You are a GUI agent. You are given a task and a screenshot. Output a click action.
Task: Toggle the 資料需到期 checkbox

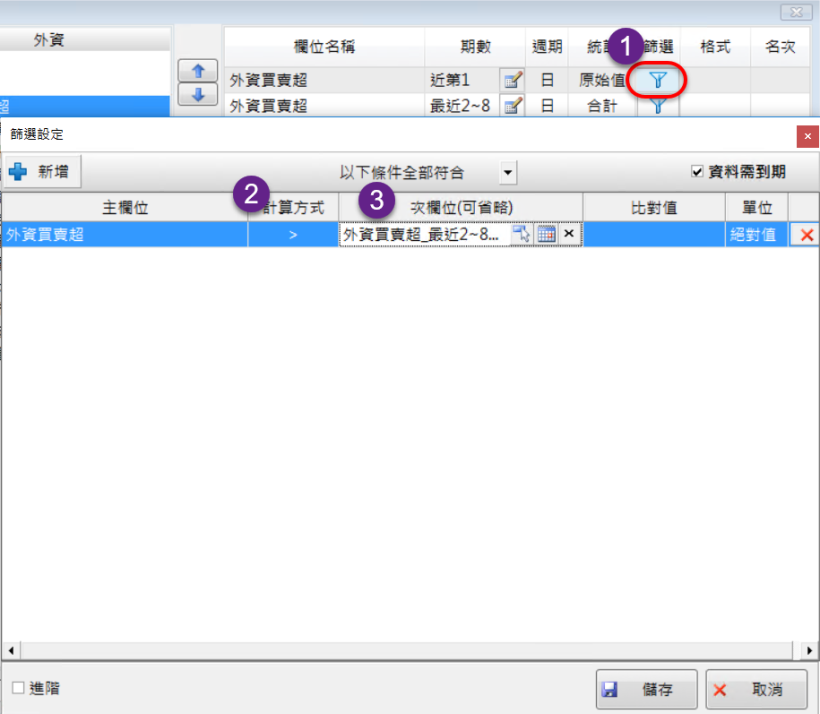click(698, 172)
